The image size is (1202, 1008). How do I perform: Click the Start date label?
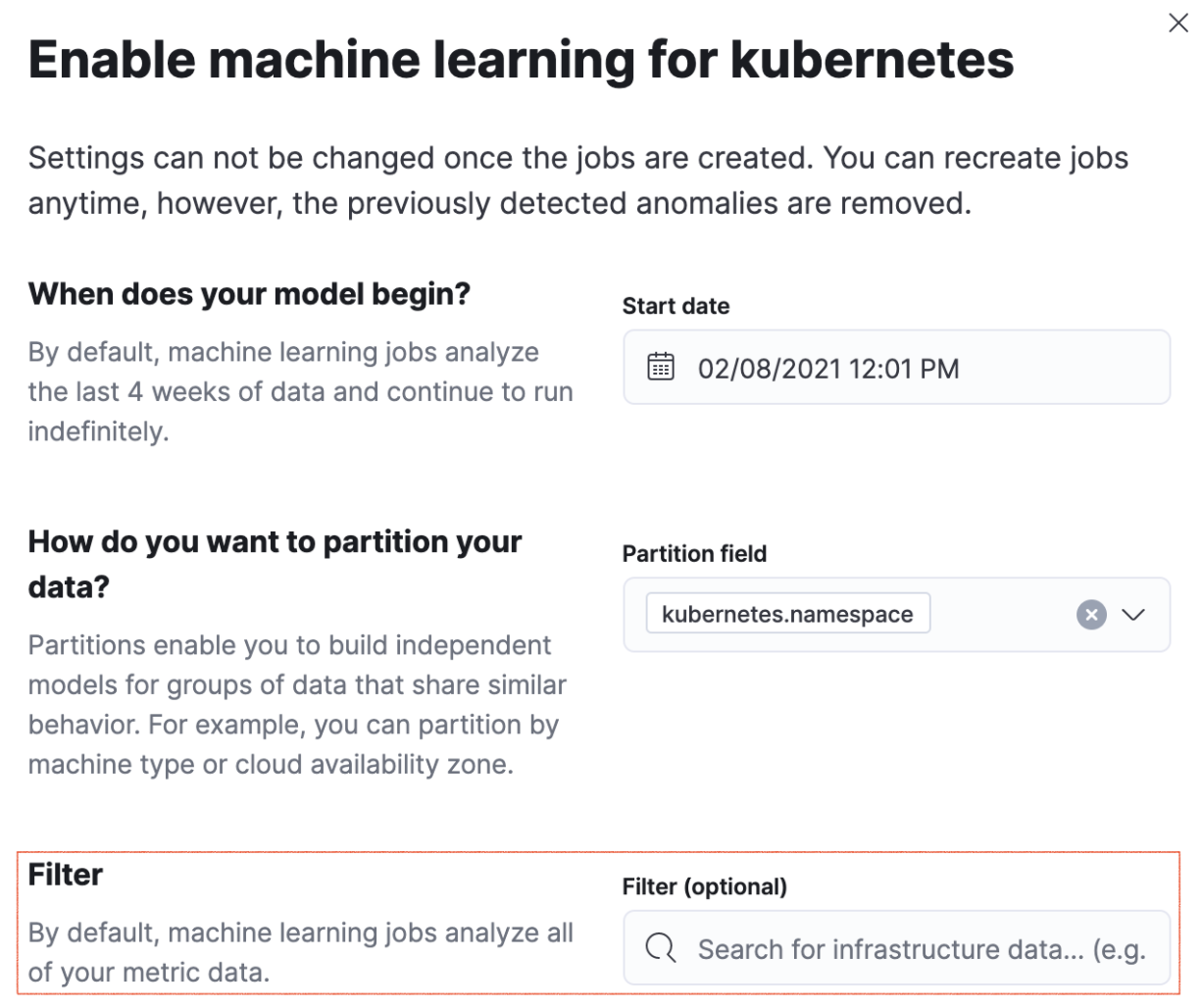676,306
